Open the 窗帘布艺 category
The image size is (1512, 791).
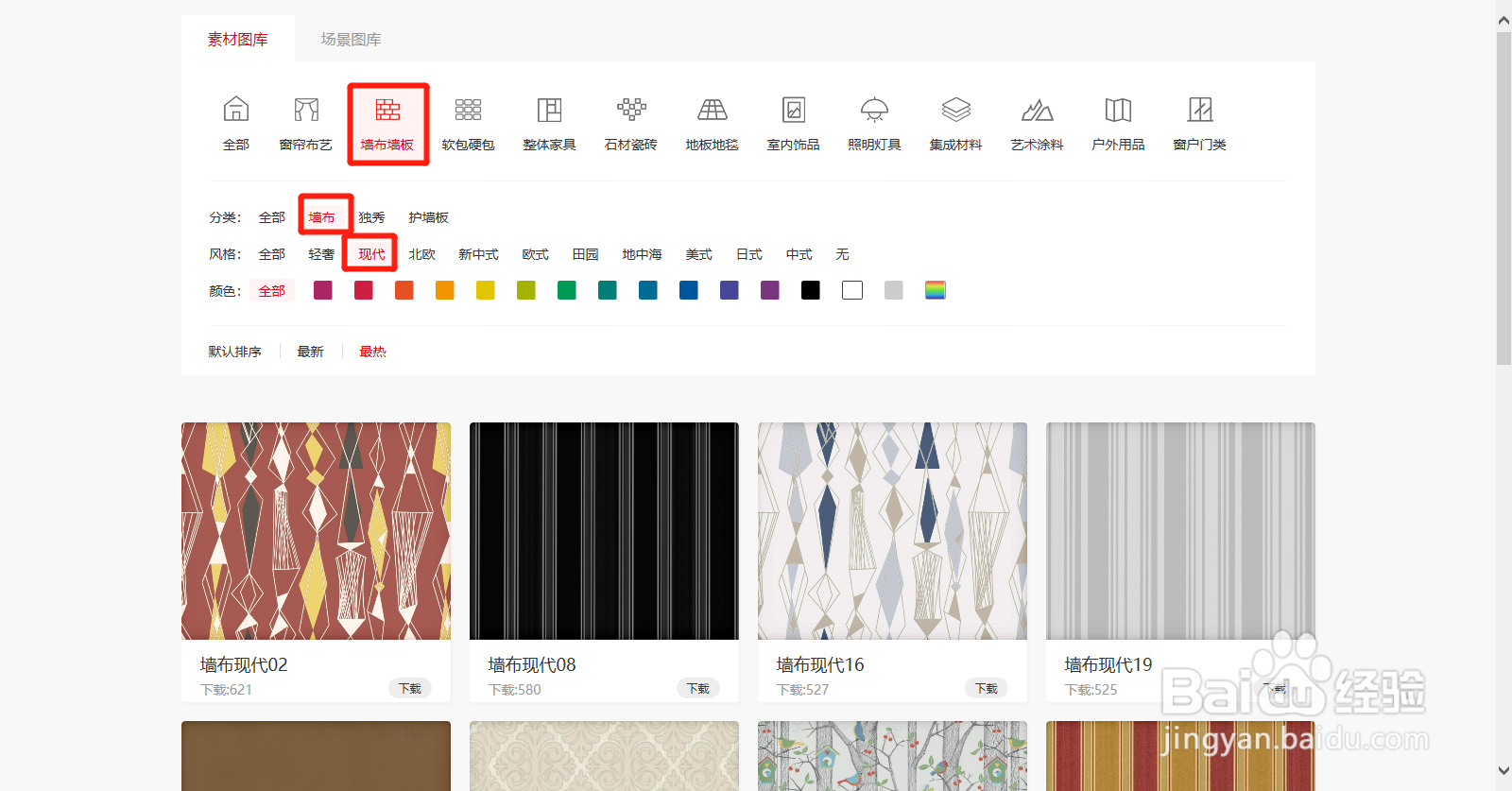[x=306, y=124]
